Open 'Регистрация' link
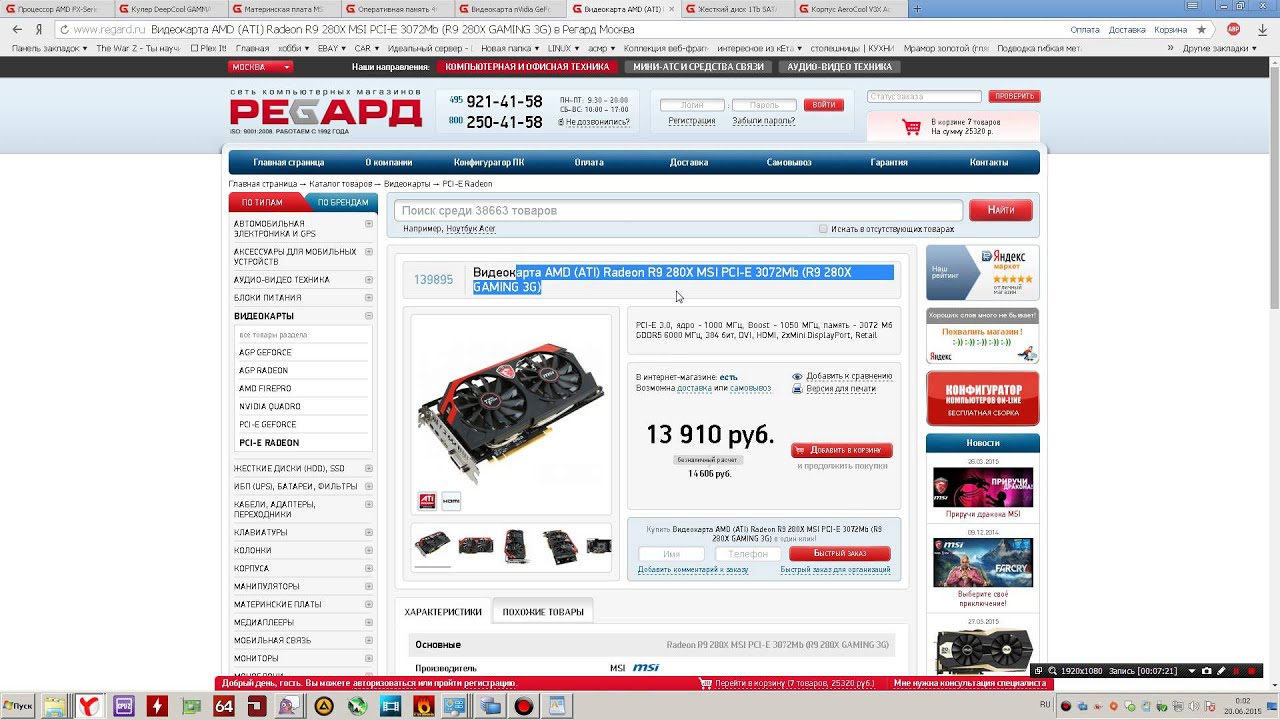Viewport: 1280px width, 720px height. point(692,121)
